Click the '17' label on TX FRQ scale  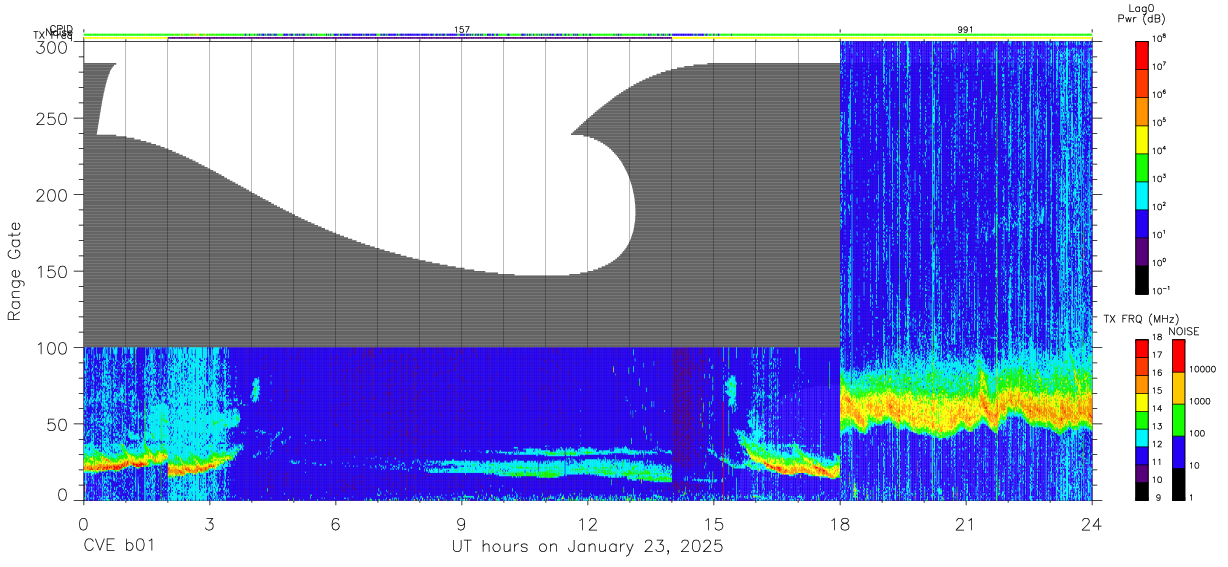[x=1158, y=355]
